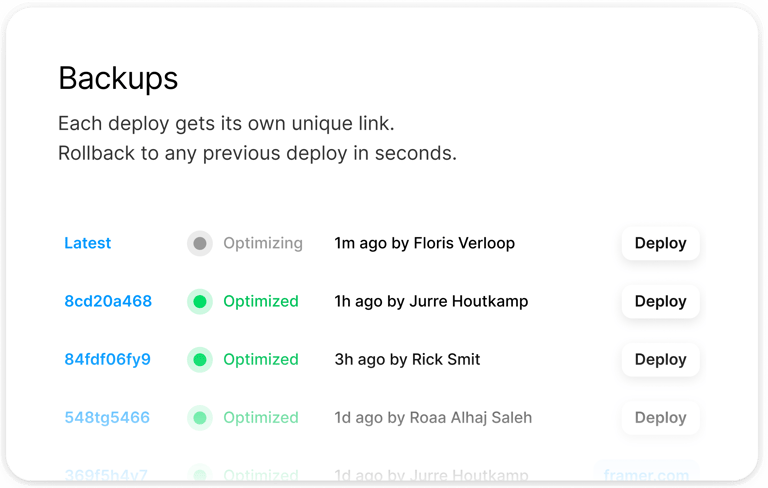The image size is (768, 488).
Task: Open the 84fdf06fy9 deploy link
Action: [x=107, y=359]
